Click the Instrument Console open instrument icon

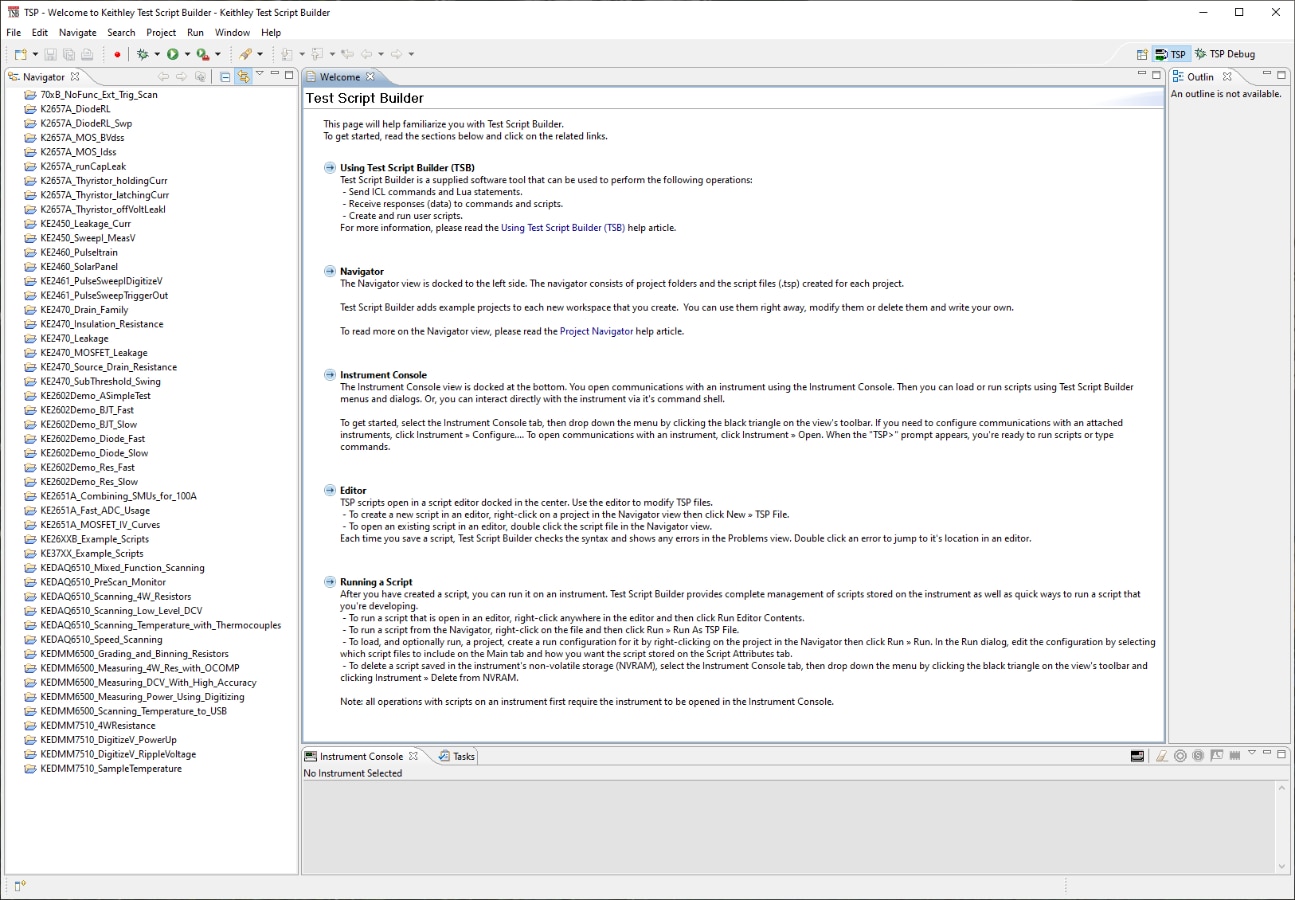point(1137,756)
